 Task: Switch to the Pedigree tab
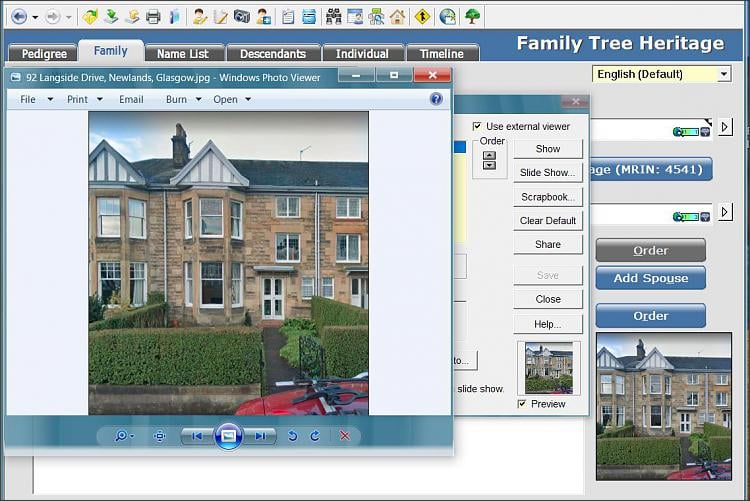(x=44, y=54)
